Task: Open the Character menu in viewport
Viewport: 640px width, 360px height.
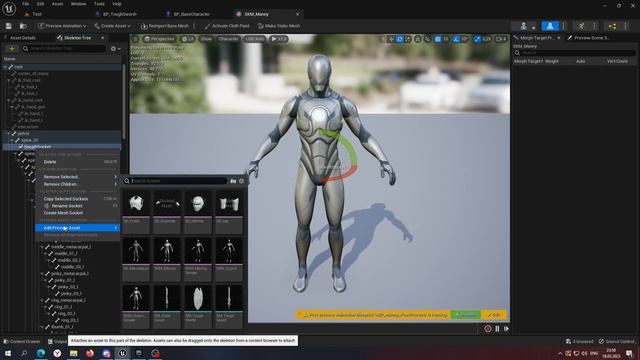Action: (x=228, y=39)
